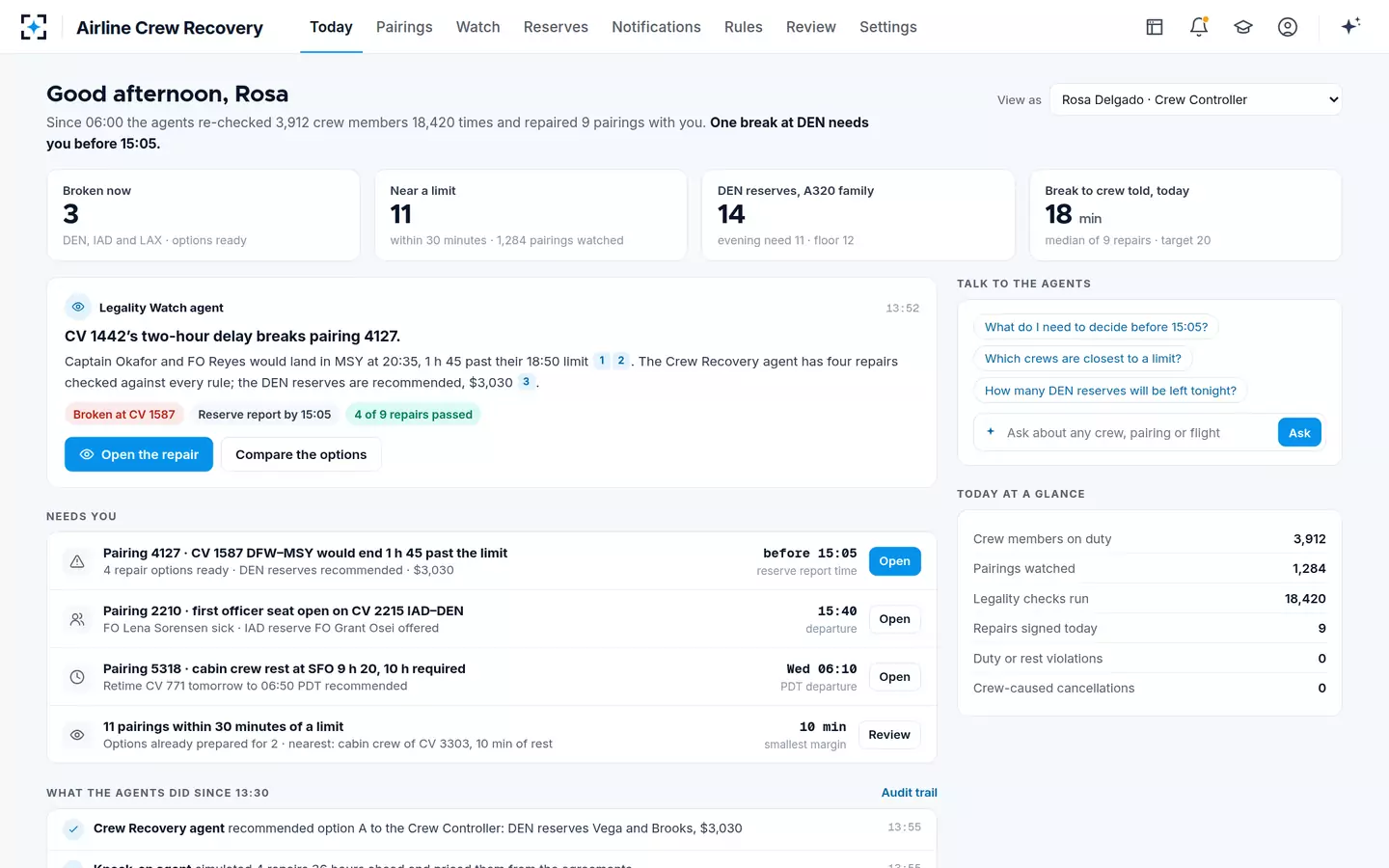
Task: Open the Notifications tab
Action: (x=656, y=27)
